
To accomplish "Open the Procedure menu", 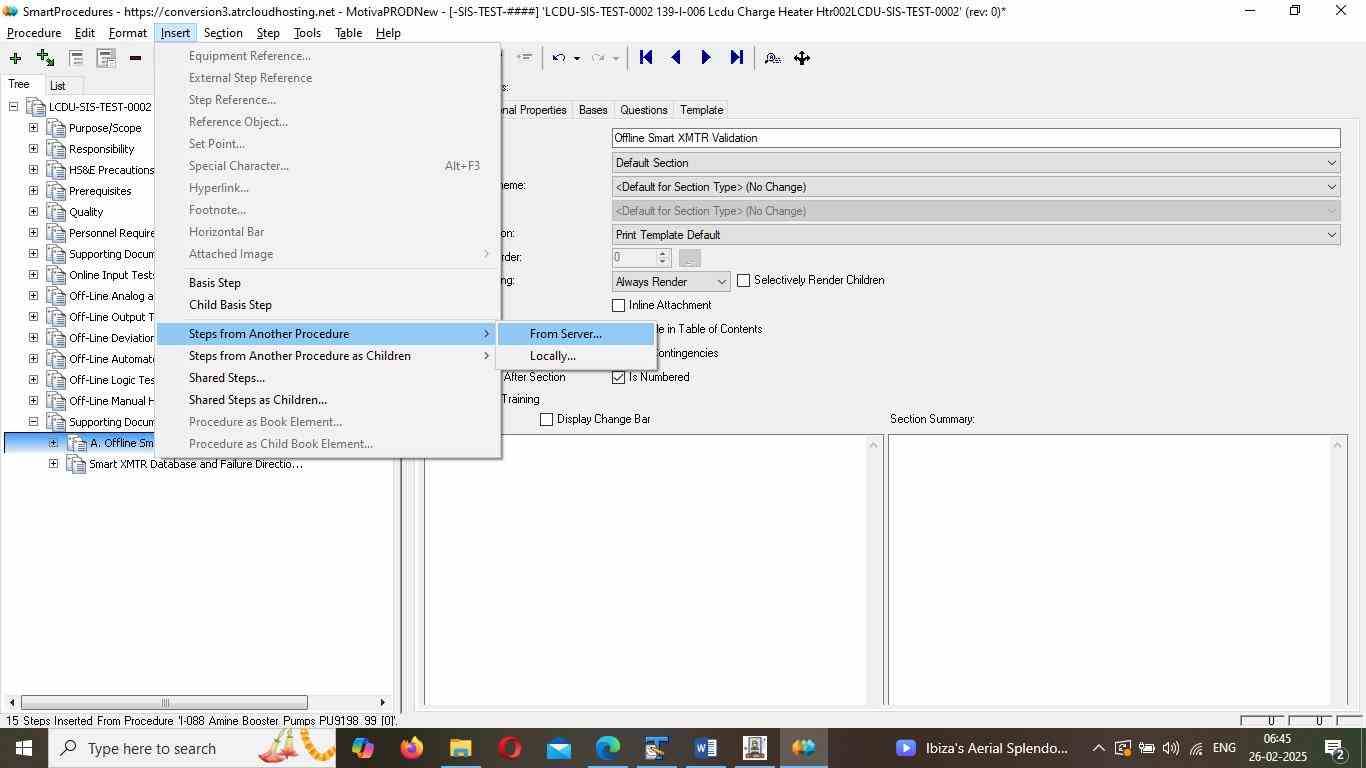I will click(x=34, y=33).
